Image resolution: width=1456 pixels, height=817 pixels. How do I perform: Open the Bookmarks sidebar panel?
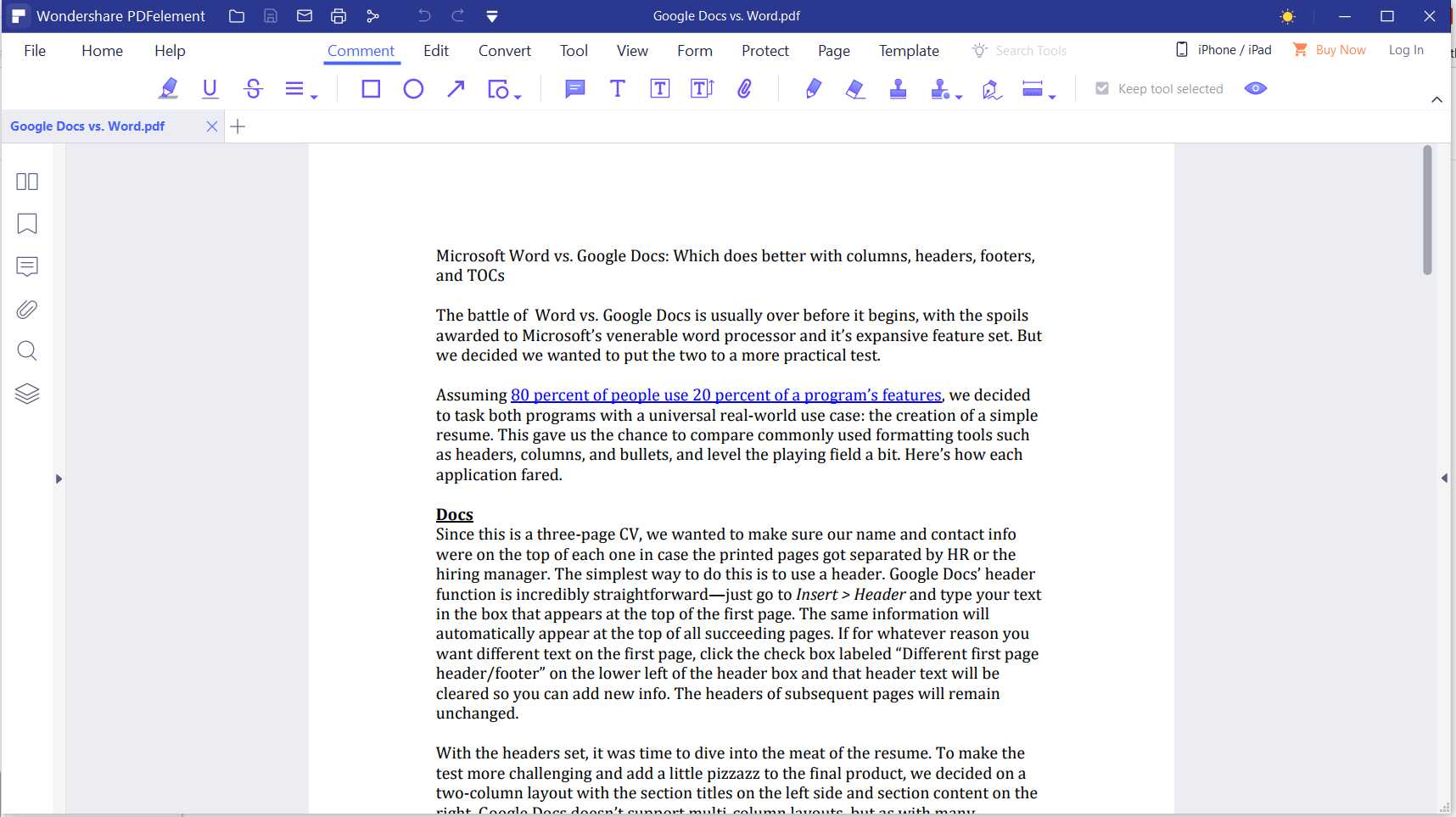coord(27,223)
